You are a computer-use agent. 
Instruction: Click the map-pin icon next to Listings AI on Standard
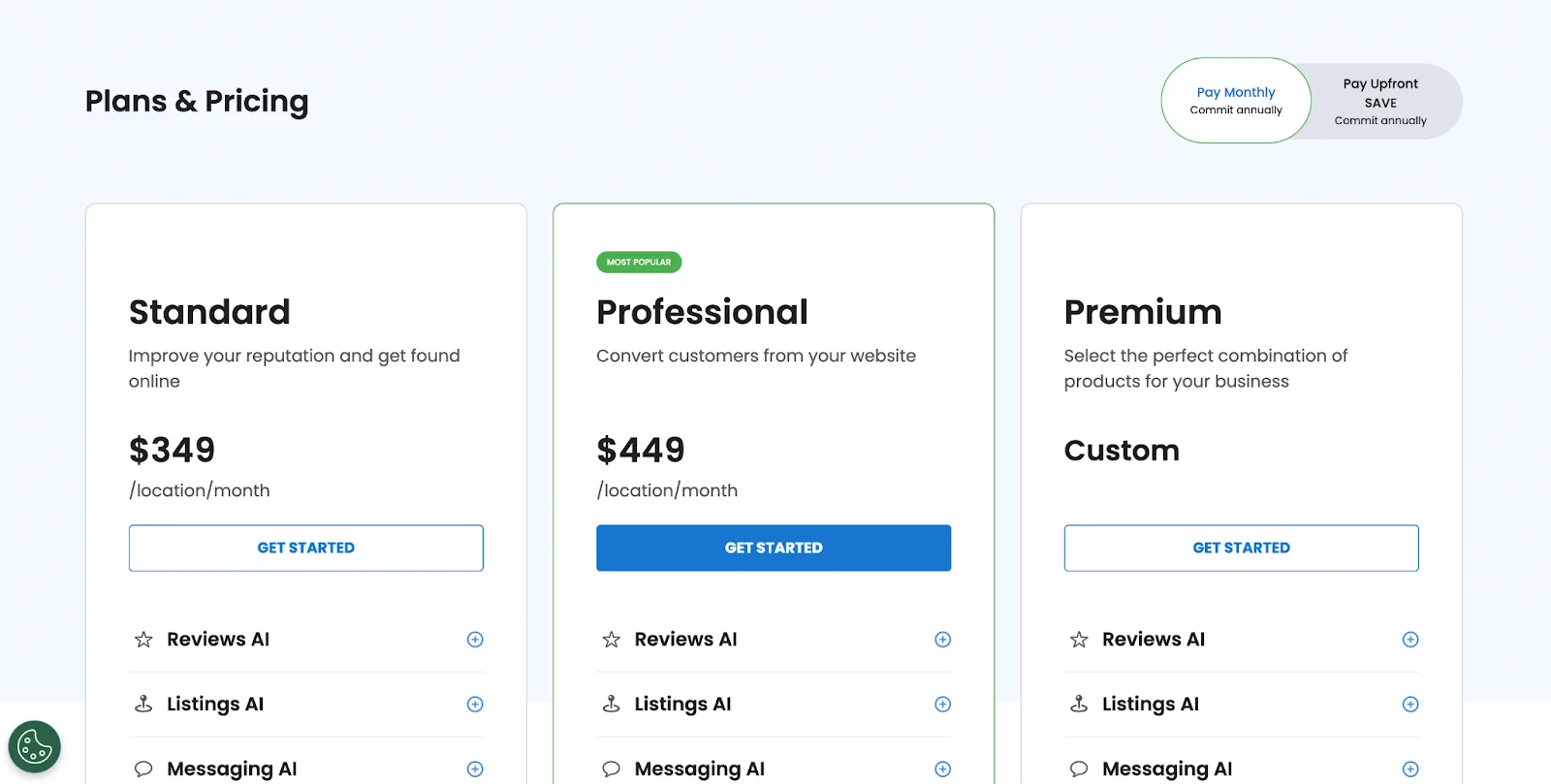point(143,704)
